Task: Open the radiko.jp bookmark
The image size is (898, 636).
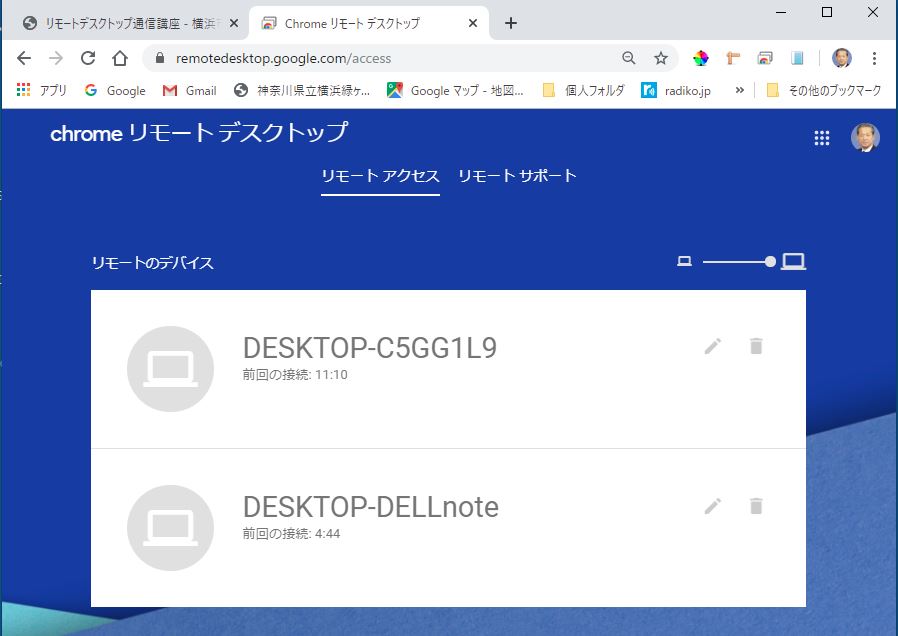Action: pyautogui.click(x=676, y=90)
